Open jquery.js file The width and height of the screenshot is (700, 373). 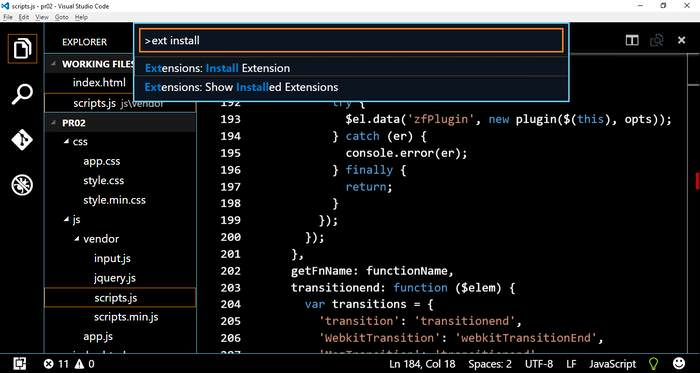[x=115, y=278]
